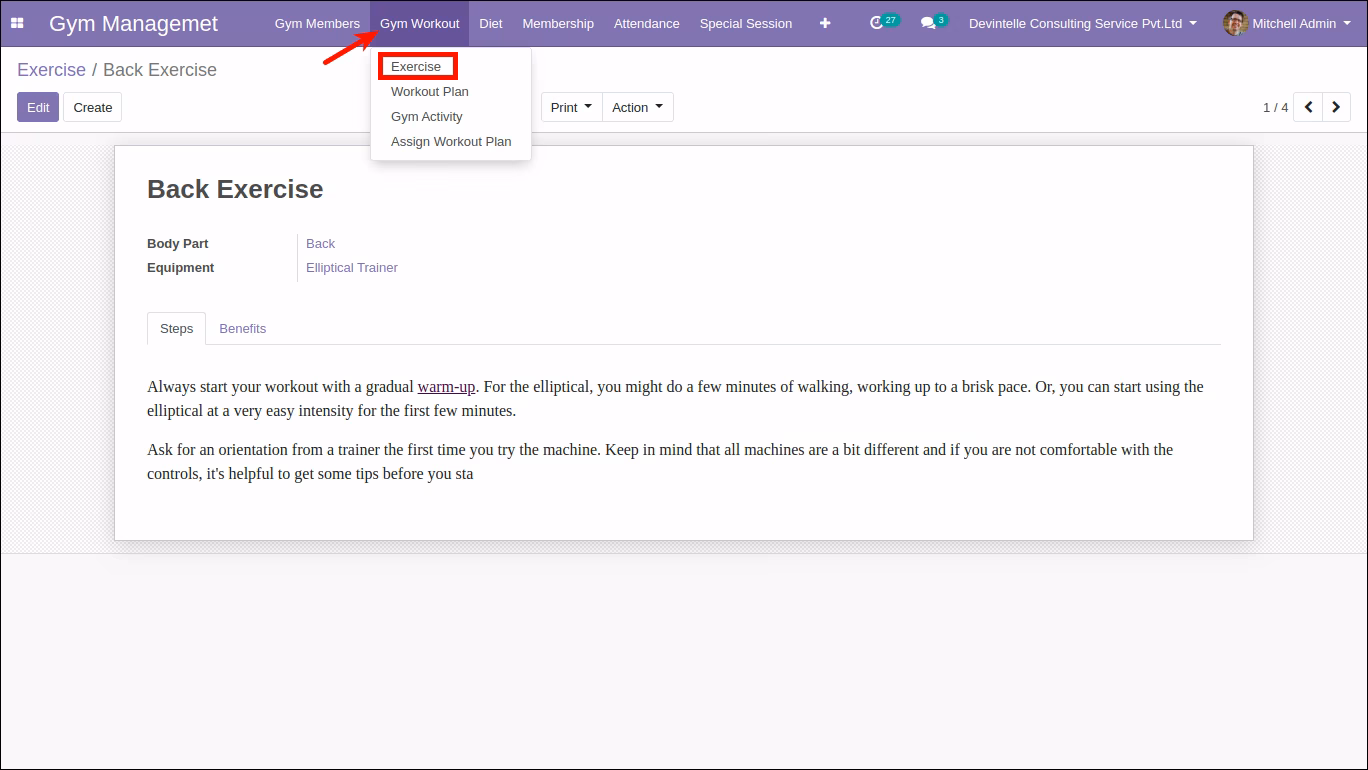1368x770 pixels.
Task: Choose Gym Activity menu entry
Action: [x=427, y=117]
